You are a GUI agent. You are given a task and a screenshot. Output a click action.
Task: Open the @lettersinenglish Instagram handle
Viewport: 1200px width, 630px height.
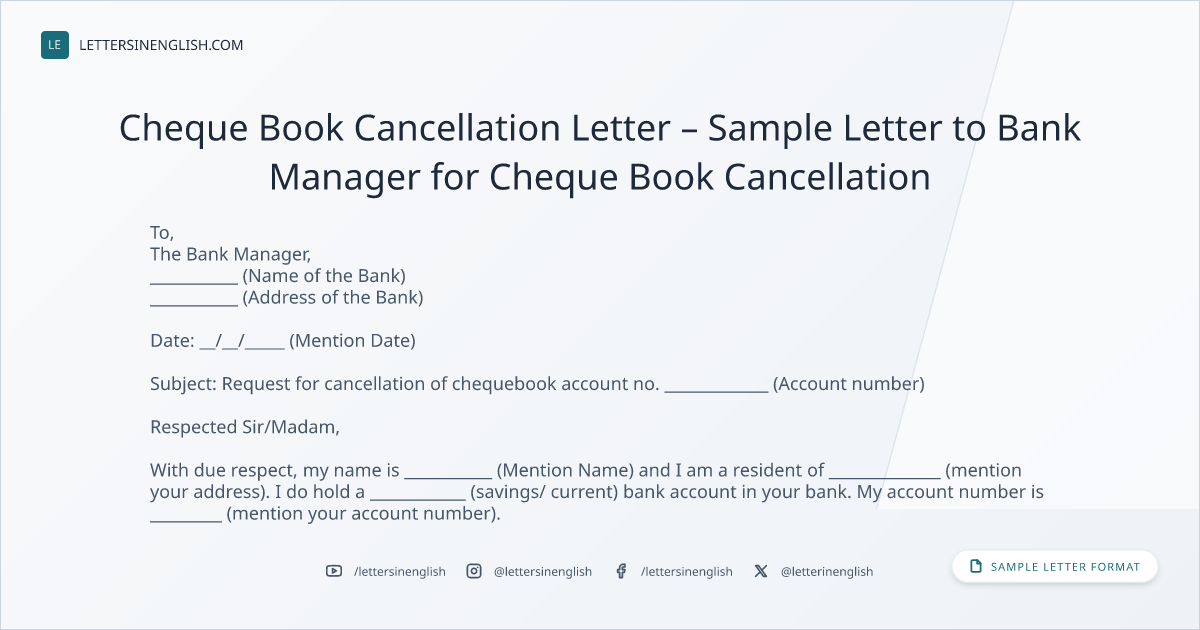pyautogui.click(x=543, y=571)
